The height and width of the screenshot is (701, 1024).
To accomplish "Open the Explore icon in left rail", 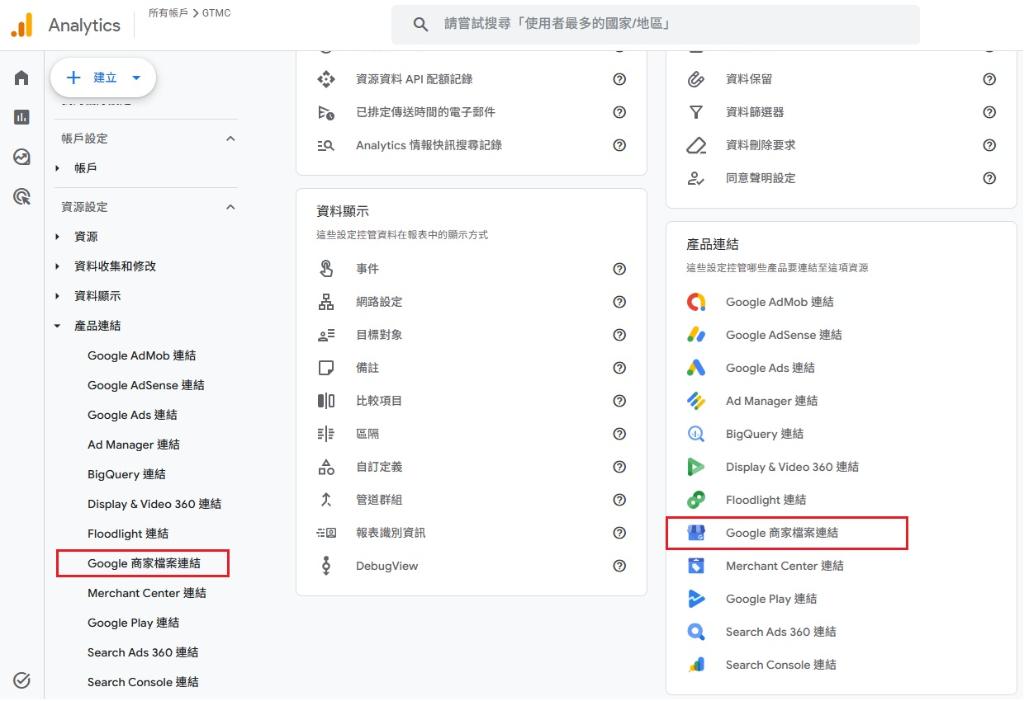I will pos(22,157).
